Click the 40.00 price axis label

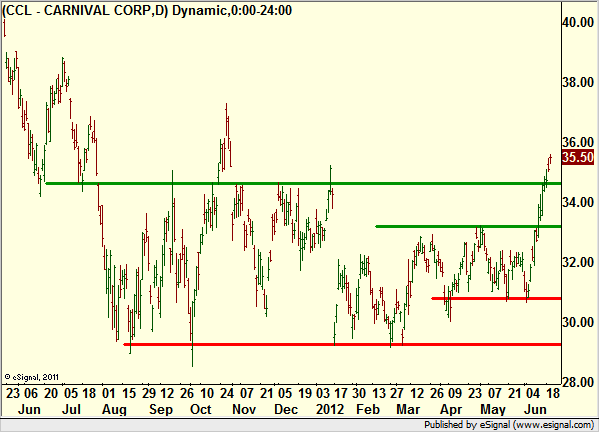578,22
